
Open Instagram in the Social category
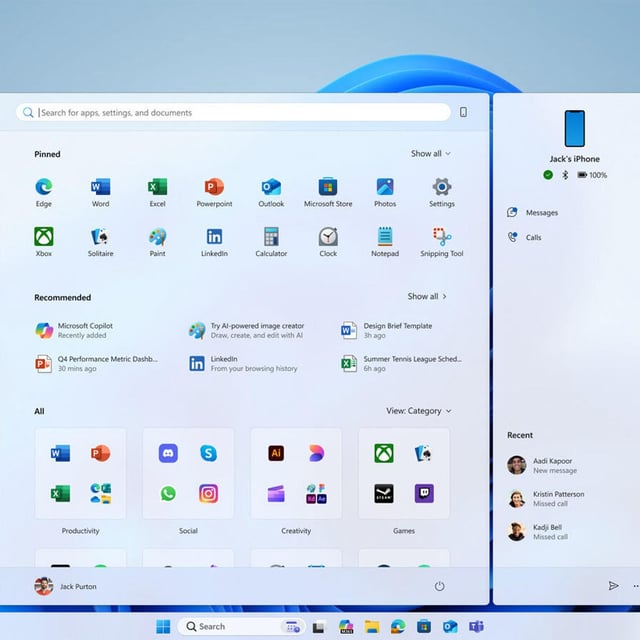(208, 493)
